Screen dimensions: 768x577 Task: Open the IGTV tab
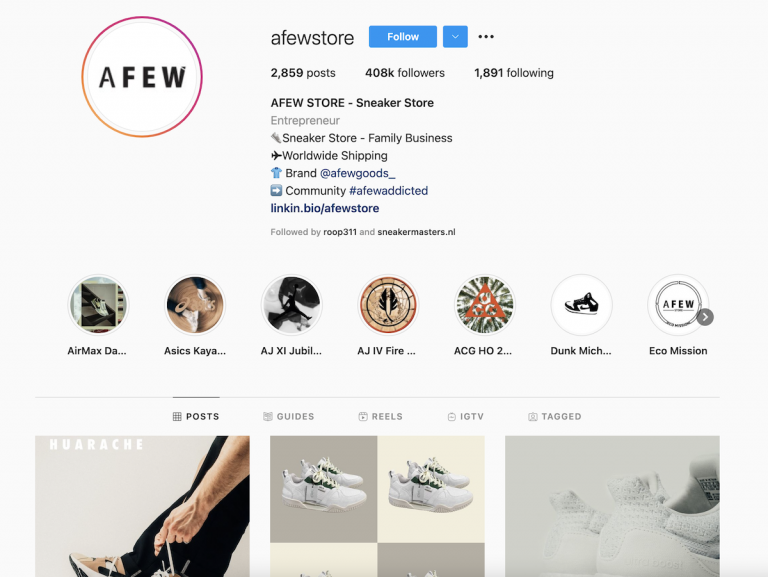(466, 416)
